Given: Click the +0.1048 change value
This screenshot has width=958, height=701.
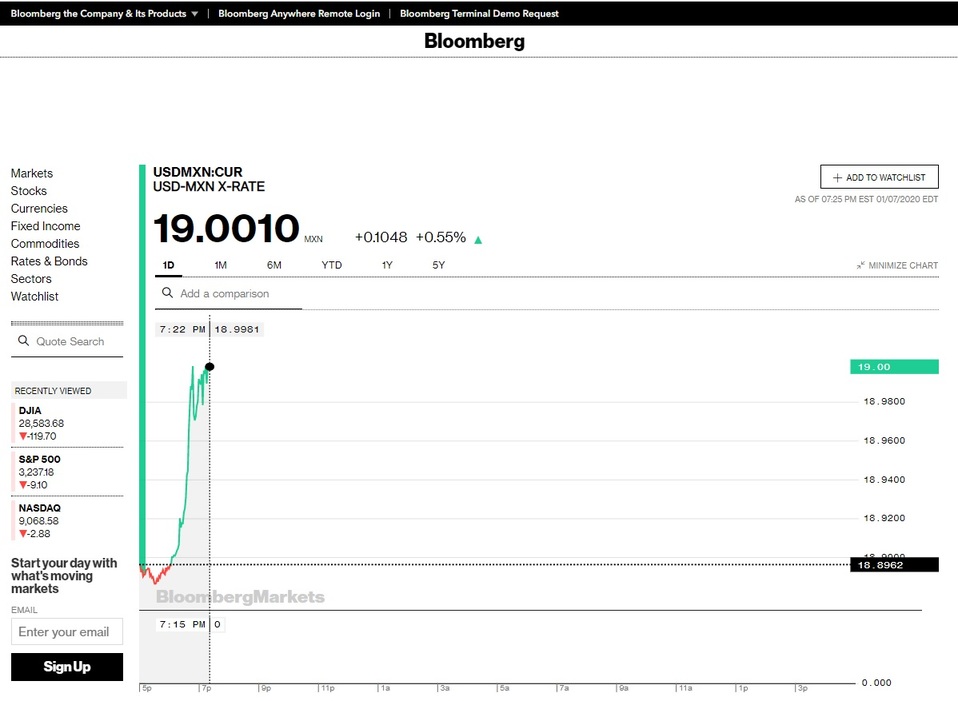Looking at the screenshot, I should (x=381, y=237).
